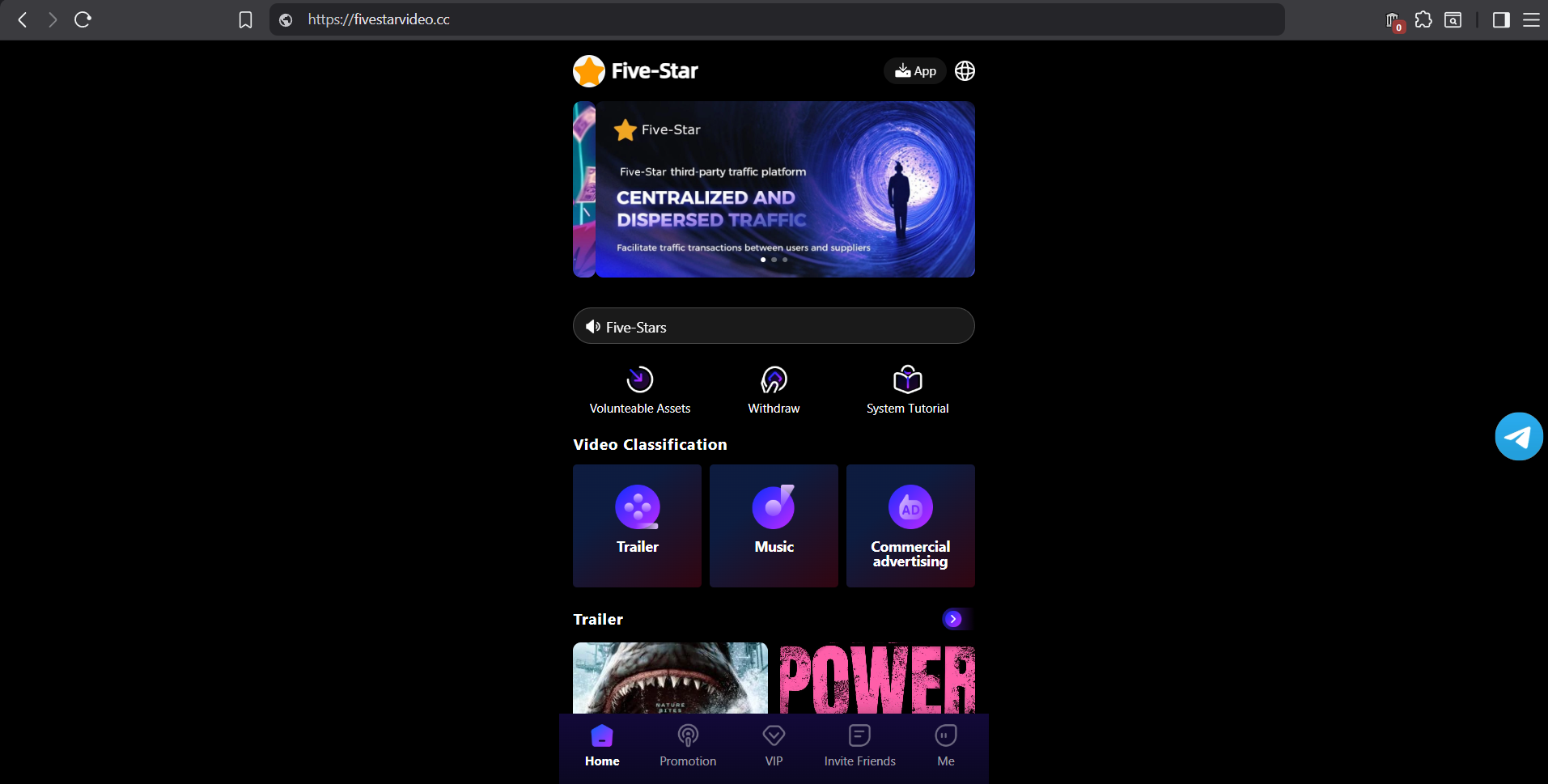This screenshot has width=1548, height=784.
Task: Select the Trailer video category
Action: 637,525
